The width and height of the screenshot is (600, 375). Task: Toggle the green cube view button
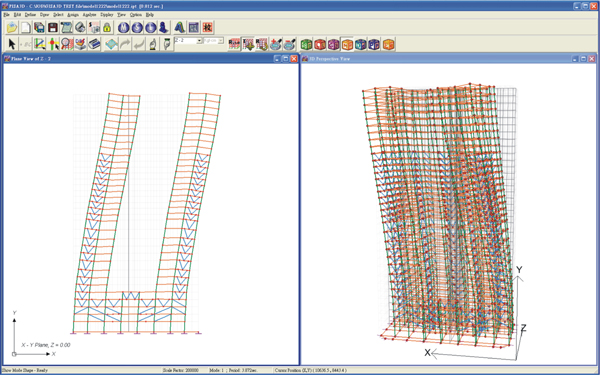pyautogui.click(x=307, y=44)
